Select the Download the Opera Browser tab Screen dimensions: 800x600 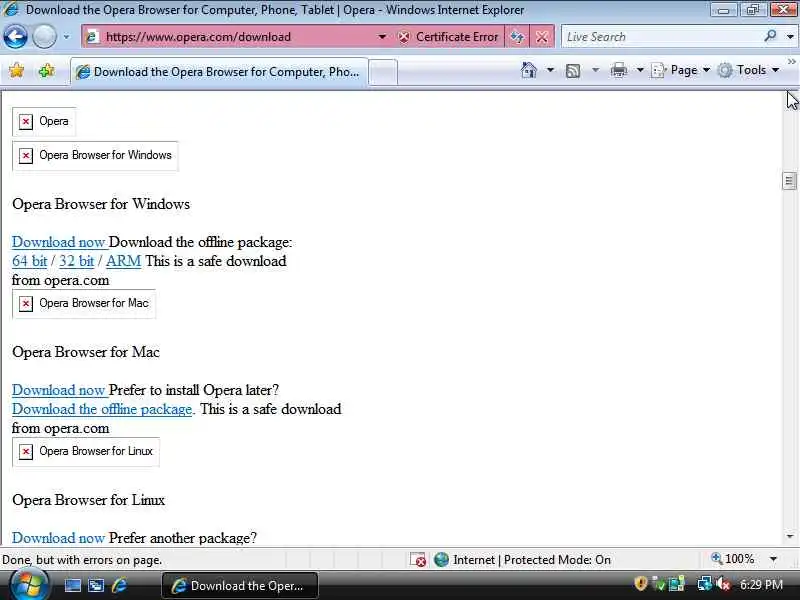coord(219,72)
